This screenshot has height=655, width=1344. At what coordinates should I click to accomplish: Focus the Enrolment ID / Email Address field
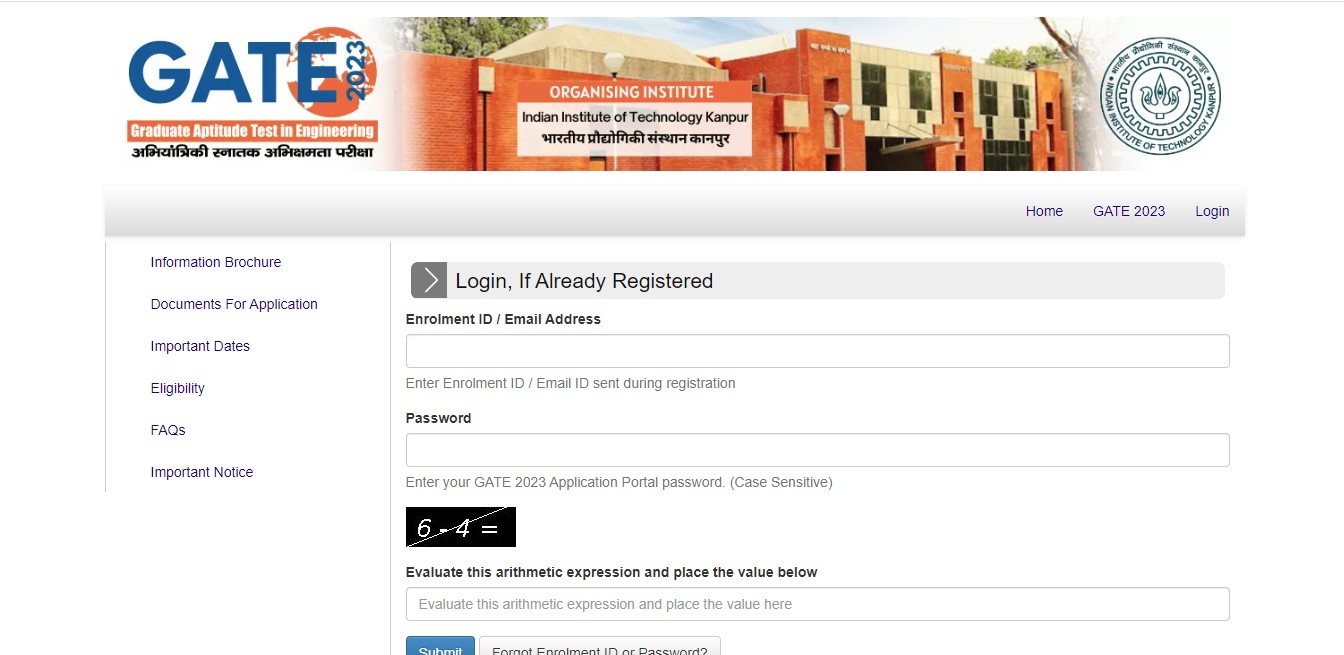pos(817,351)
